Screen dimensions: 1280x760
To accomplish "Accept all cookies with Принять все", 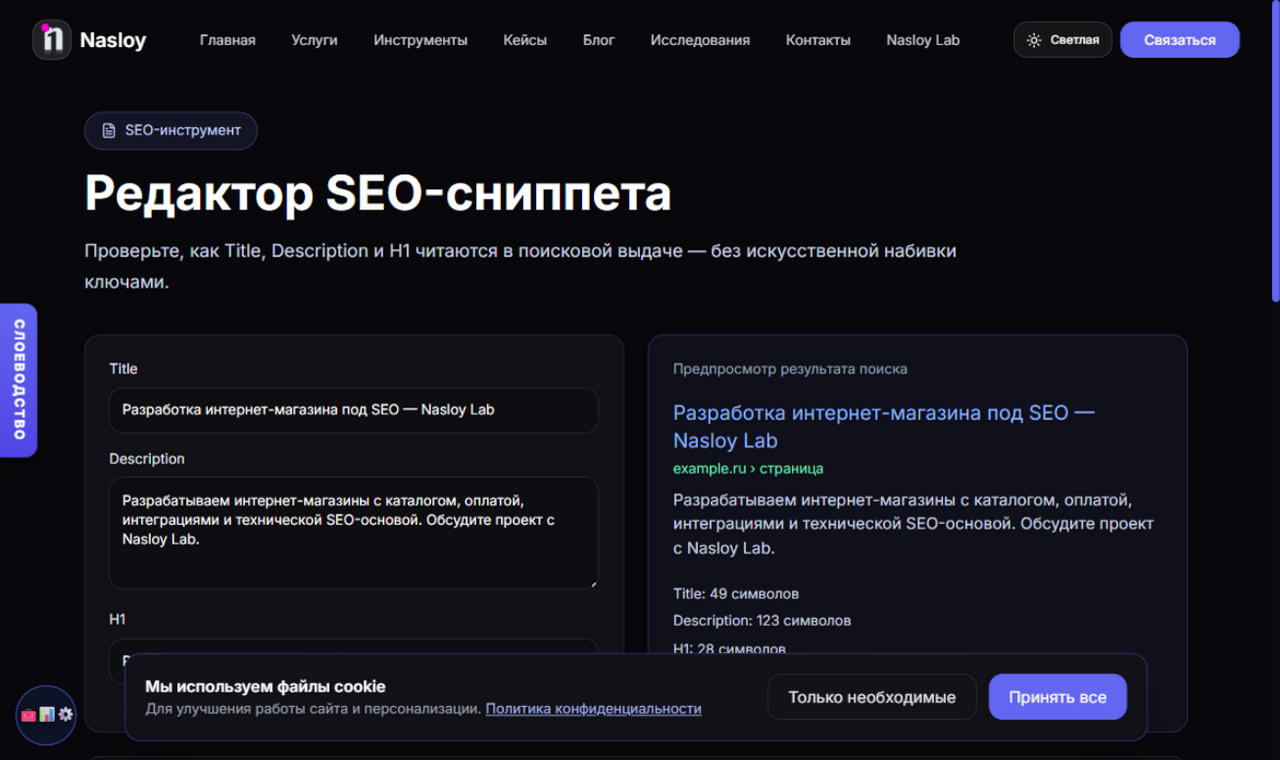I will (1058, 697).
